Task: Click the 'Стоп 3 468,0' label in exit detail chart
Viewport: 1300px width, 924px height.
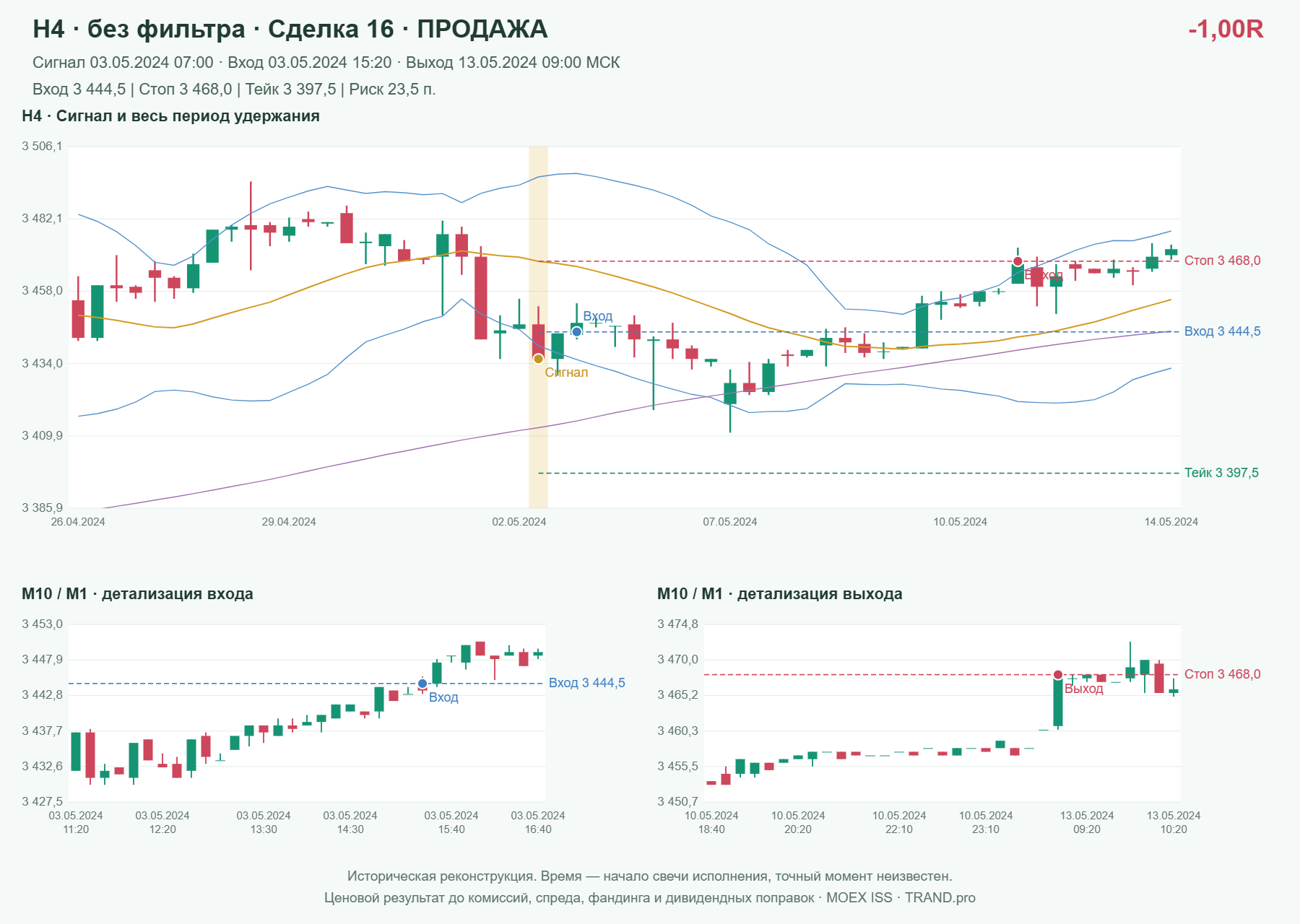Action: tap(1222, 674)
